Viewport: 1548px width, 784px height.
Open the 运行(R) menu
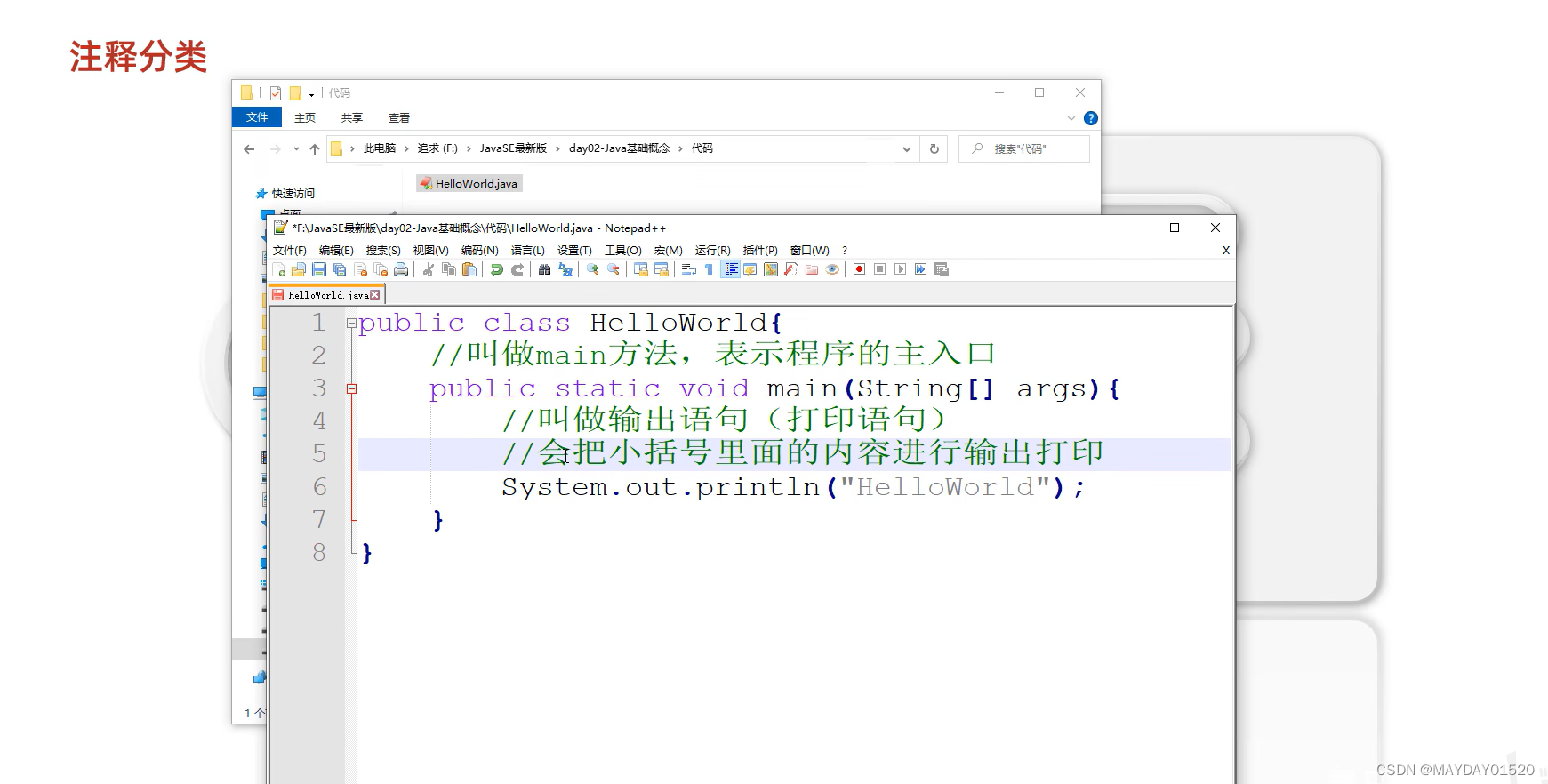click(x=712, y=251)
